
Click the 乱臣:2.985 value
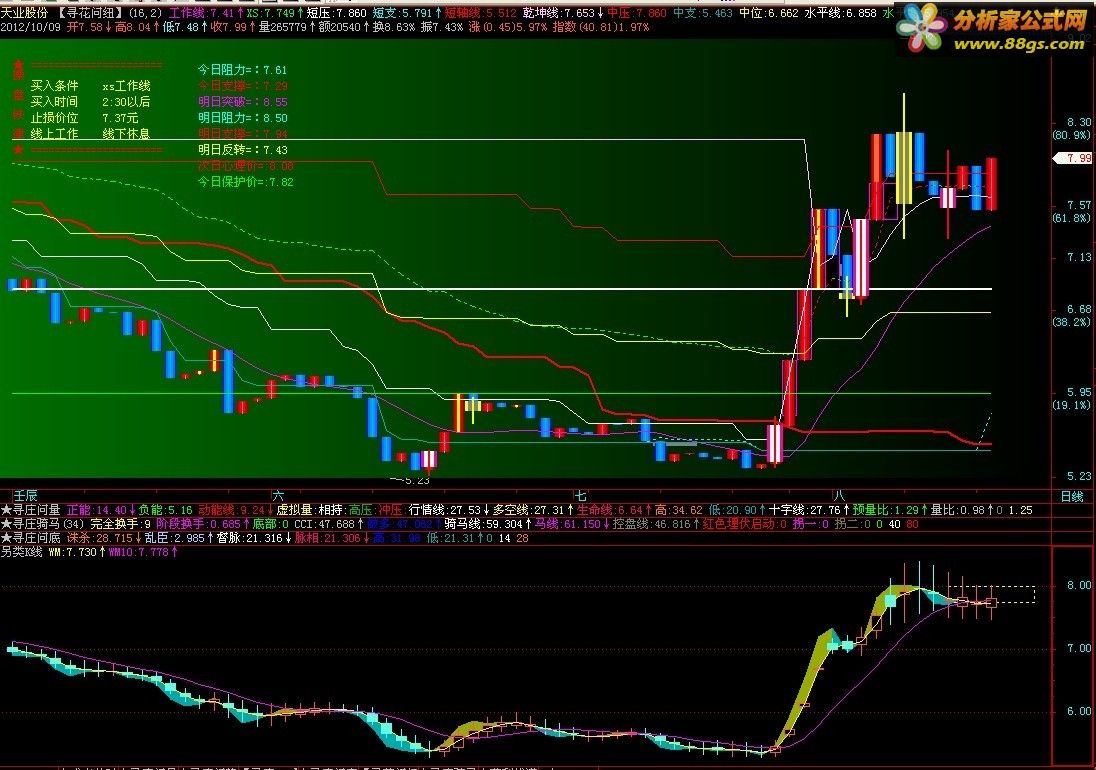point(179,538)
